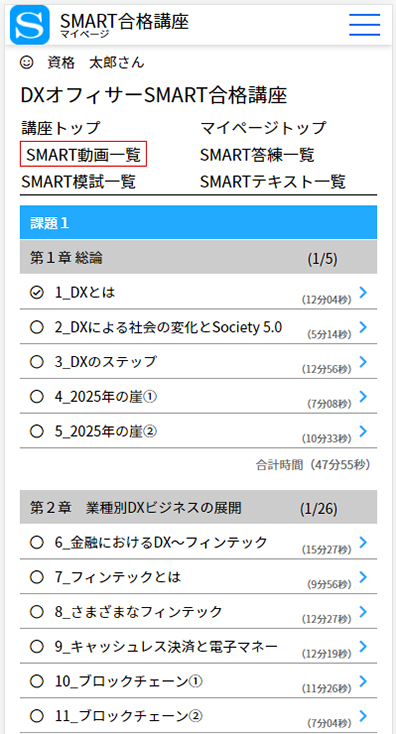Click the 第2章 業種別DXビジネスの展開 header
396x734 pixels.
(198, 507)
